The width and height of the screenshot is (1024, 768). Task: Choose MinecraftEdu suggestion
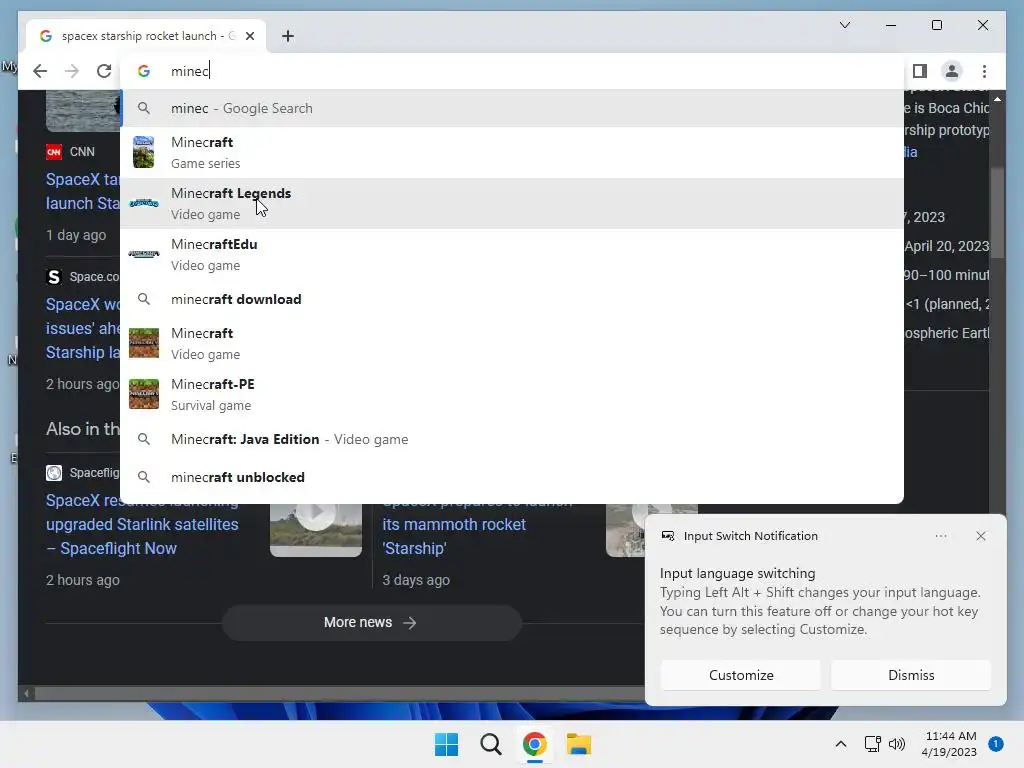tap(513, 254)
